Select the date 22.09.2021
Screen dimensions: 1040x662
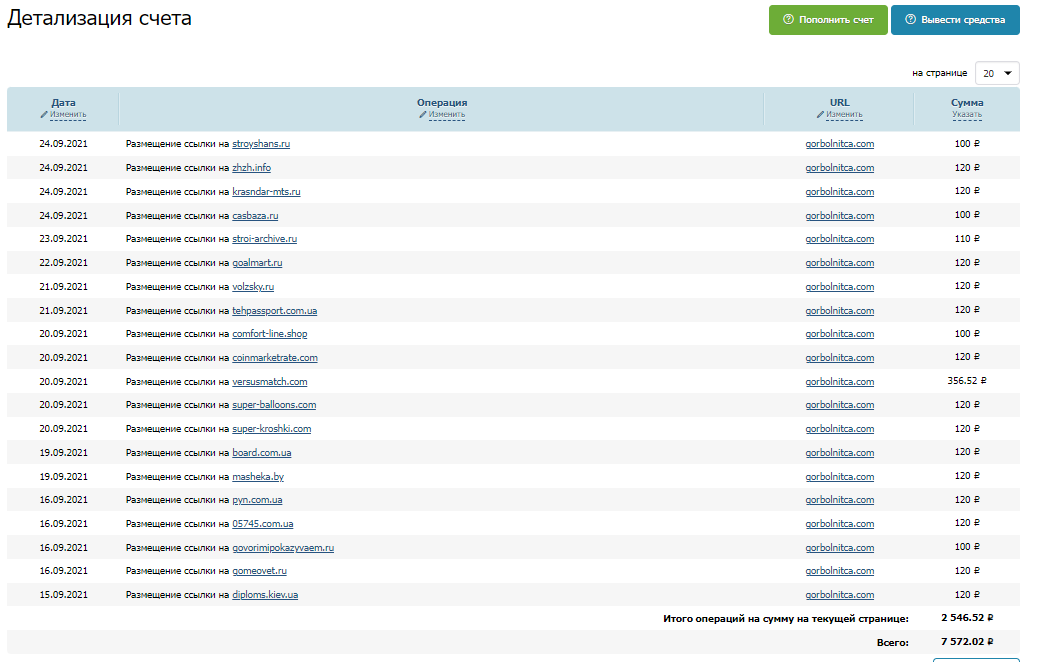coord(63,263)
